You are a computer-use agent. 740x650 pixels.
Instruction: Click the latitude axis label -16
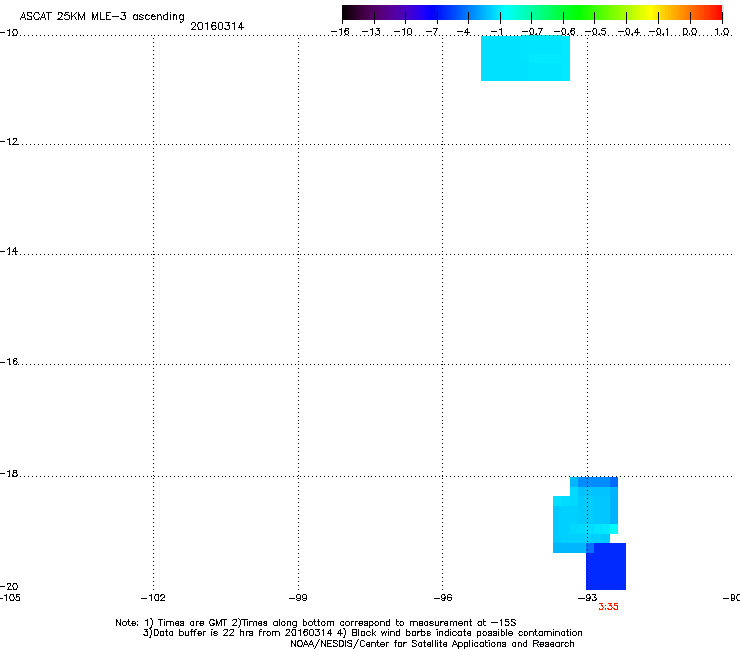pos(9,362)
